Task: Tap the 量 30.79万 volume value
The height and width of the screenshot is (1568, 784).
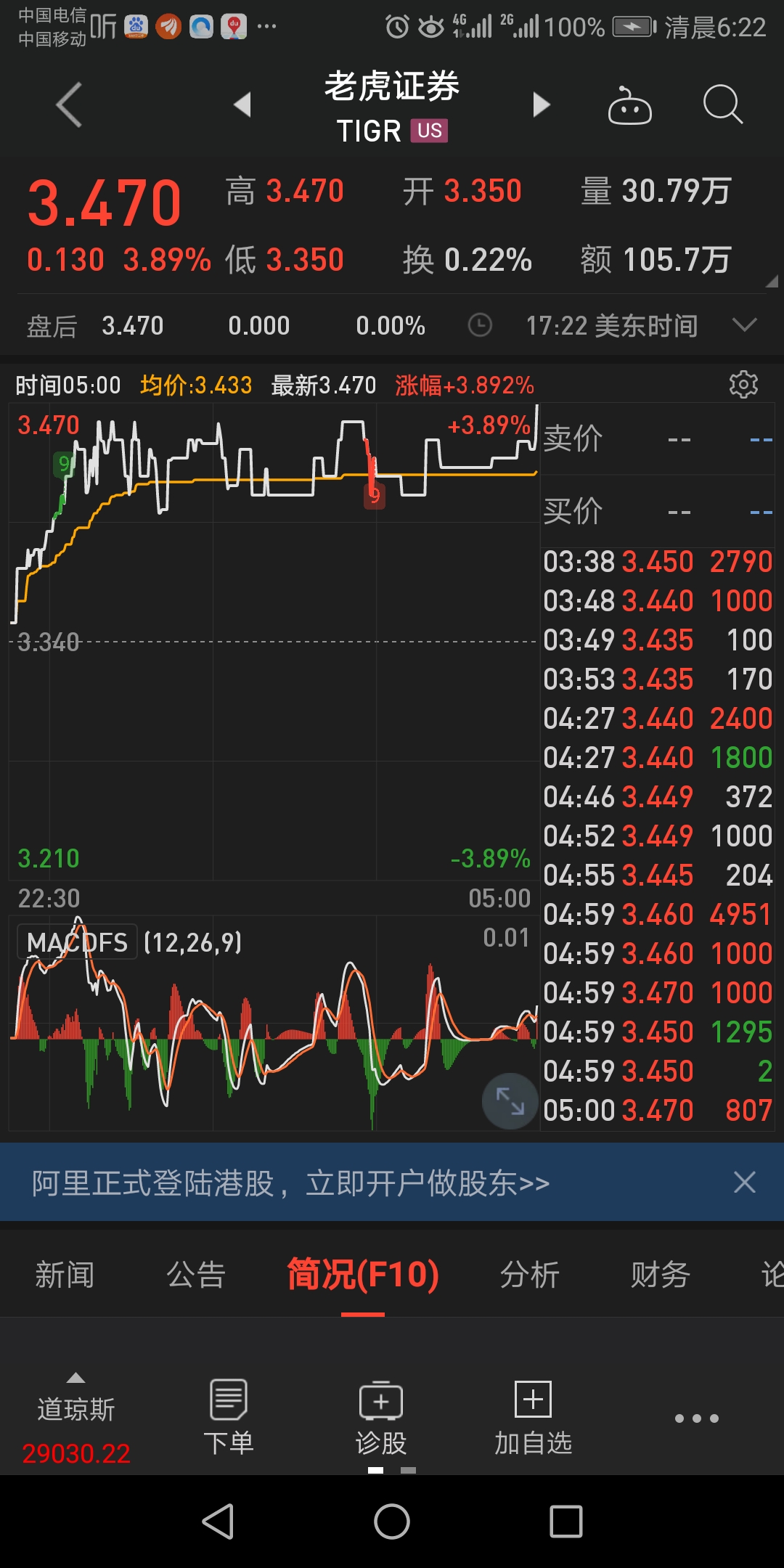Action: coord(656,192)
